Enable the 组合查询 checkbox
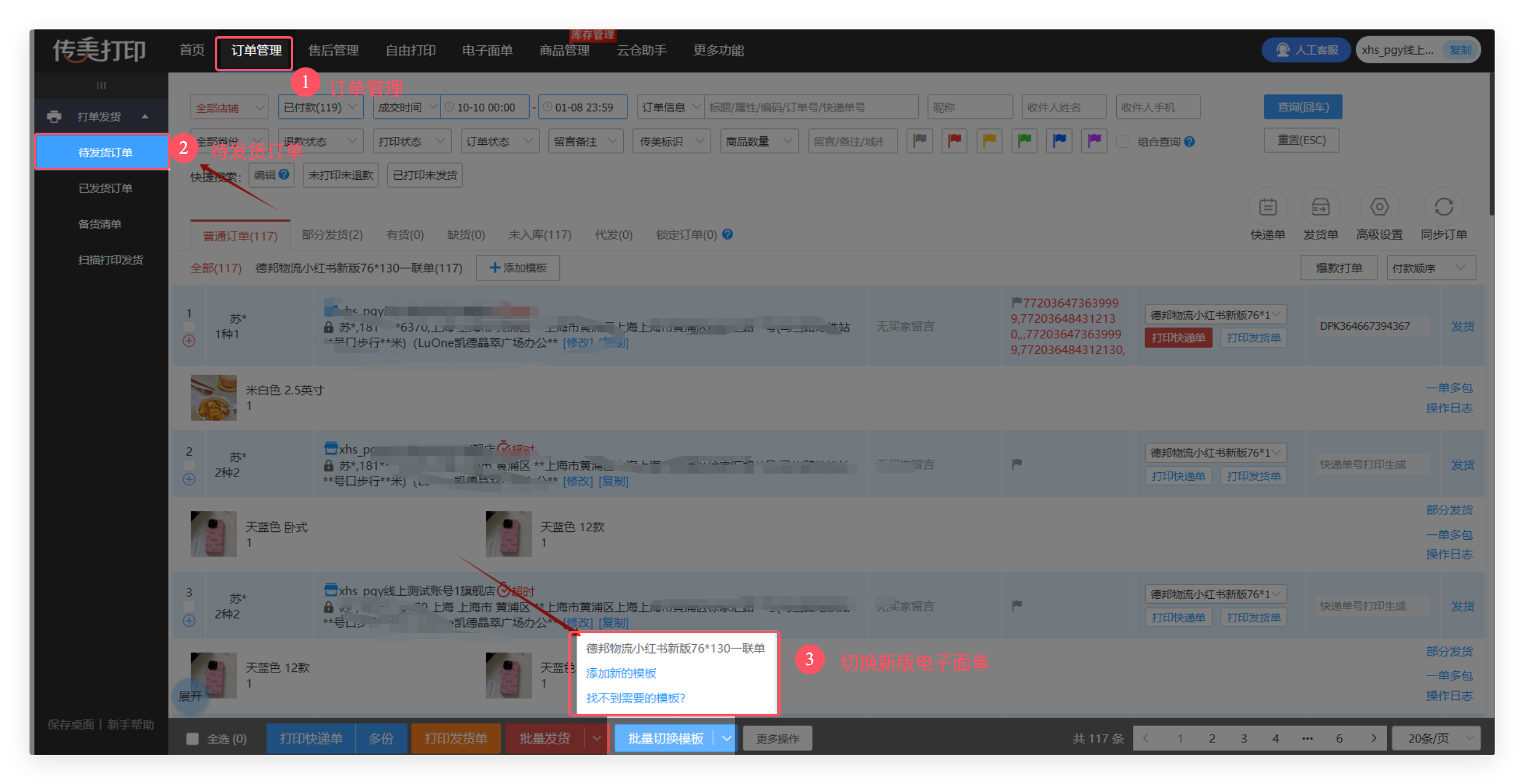This screenshot has height=784, width=1524. pyautogui.click(x=1122, y=142)
